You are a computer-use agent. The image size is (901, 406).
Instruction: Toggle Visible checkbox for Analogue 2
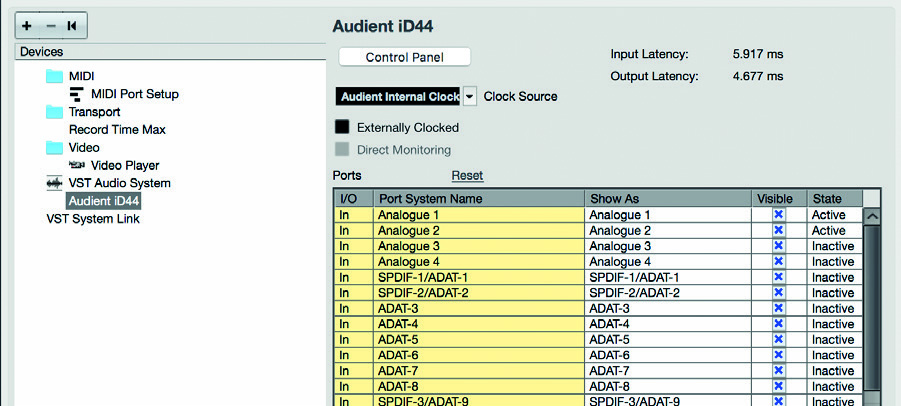[779, 230]
